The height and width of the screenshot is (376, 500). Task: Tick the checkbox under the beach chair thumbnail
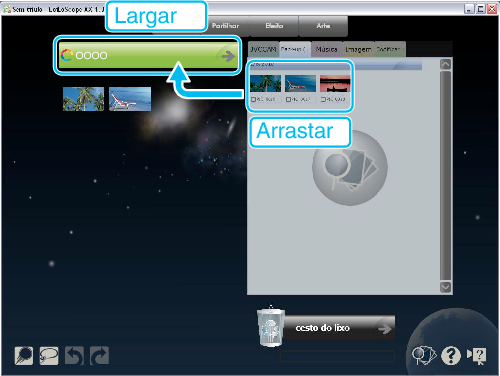tap(288, 99)
